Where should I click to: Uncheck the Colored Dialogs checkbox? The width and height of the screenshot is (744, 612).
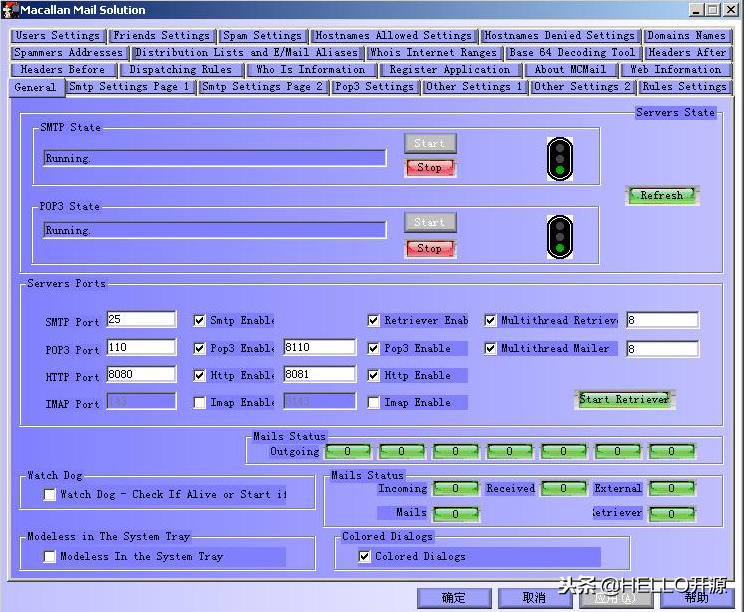pyautogui.click(x=364, y=556)
